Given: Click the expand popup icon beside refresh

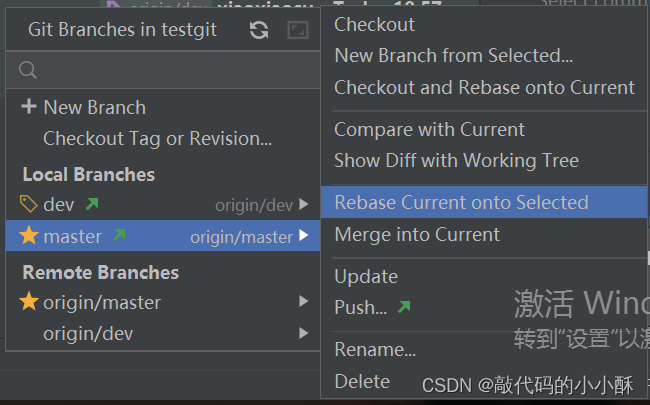Looking at the screenshot, I should [298, 30].
